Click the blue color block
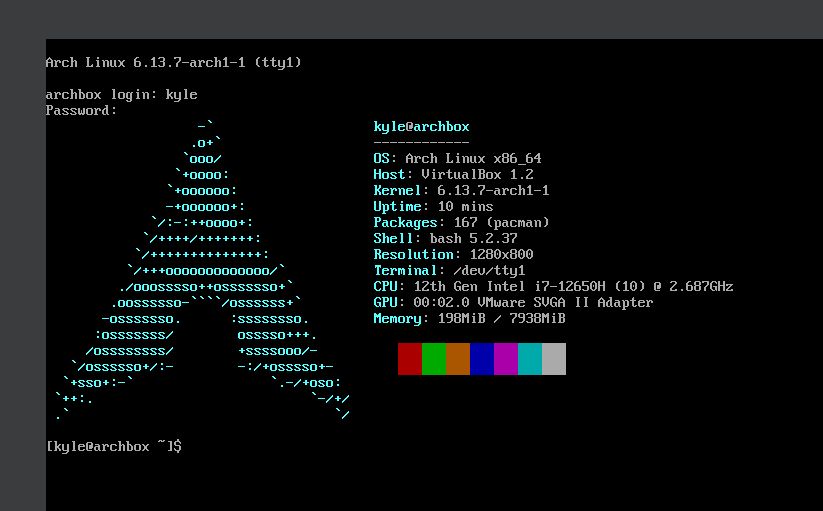 [482, 359]
